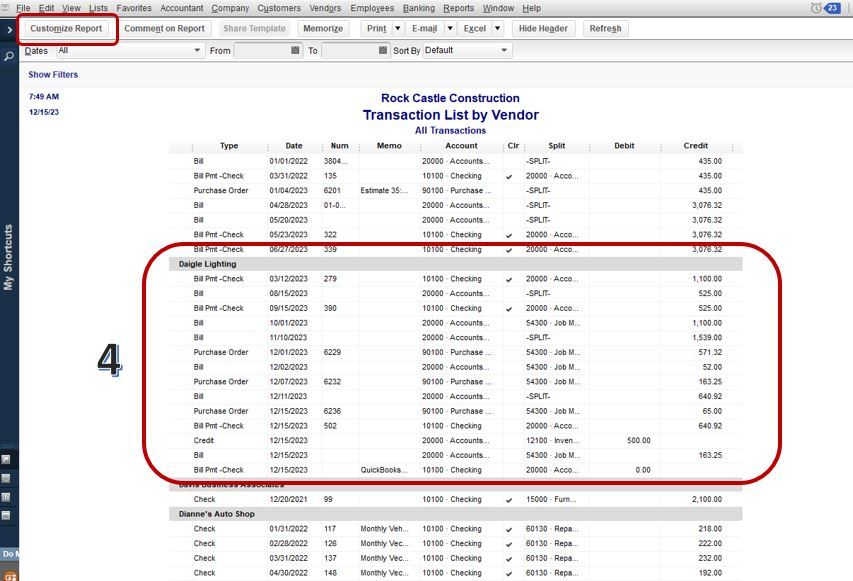Click the Show Filters link
This screenshot has height=581, width=853.
(53, 75)
